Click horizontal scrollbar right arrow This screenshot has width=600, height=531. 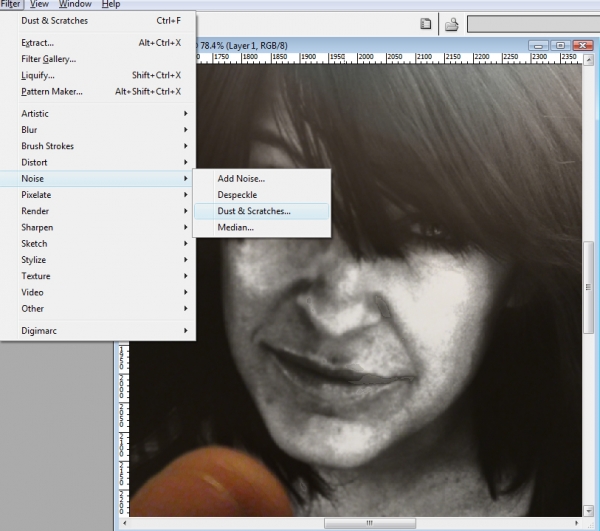(577, 523)
